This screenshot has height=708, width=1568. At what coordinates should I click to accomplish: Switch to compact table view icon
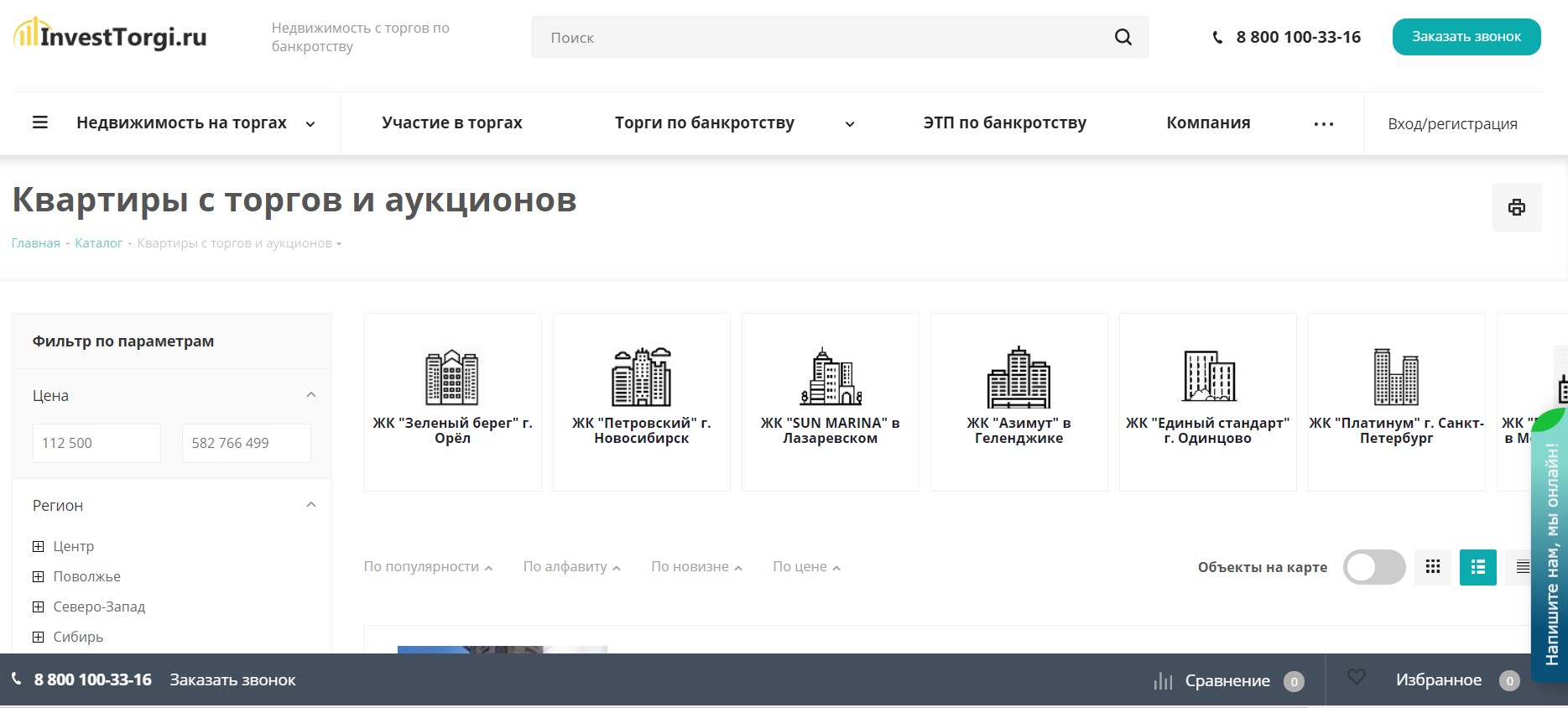tap(1523, 567)
